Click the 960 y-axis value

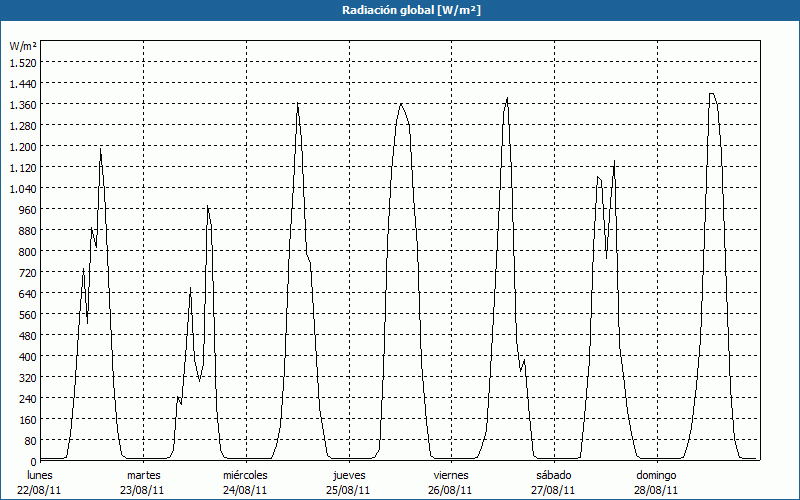click(28, 209)
